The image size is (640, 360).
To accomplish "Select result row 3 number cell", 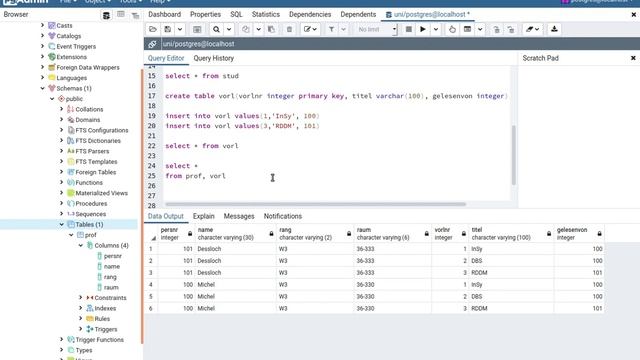I will 151,273.
